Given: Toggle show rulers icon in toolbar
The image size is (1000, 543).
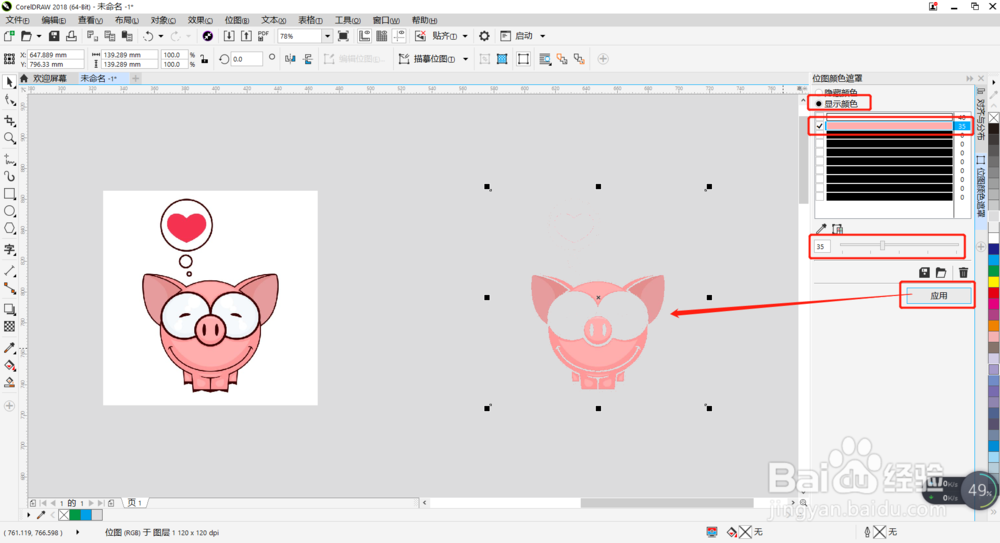Looking at the screenshot, I should point(364,36).
